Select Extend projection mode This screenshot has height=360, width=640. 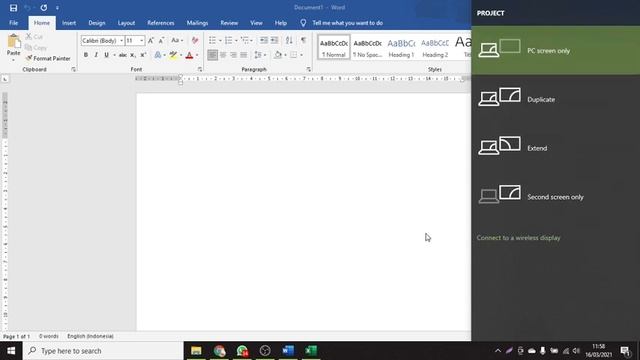coord(556,148)
